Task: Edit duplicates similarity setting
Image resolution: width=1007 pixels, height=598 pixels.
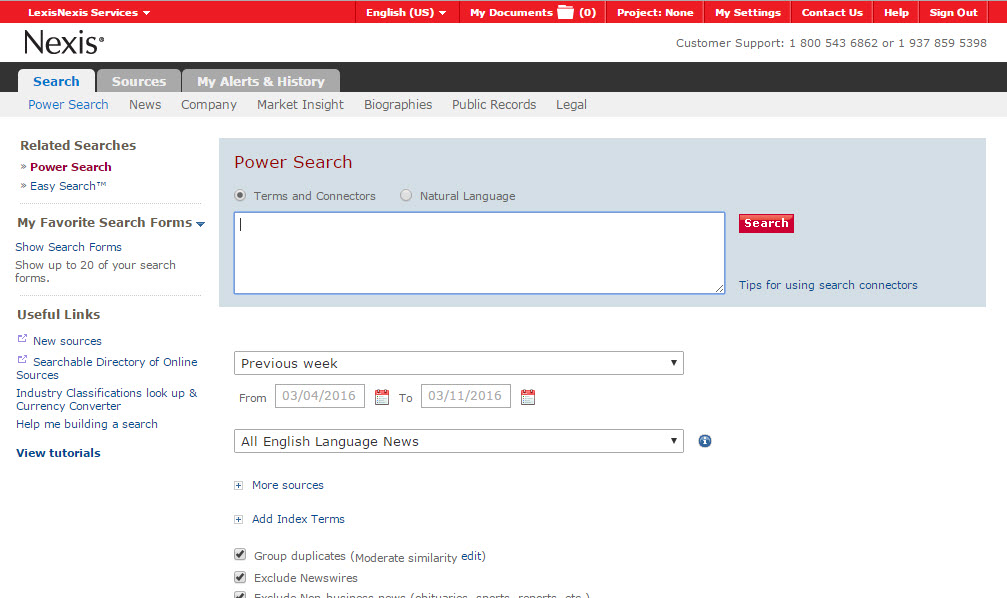Action: pos(471,556)
